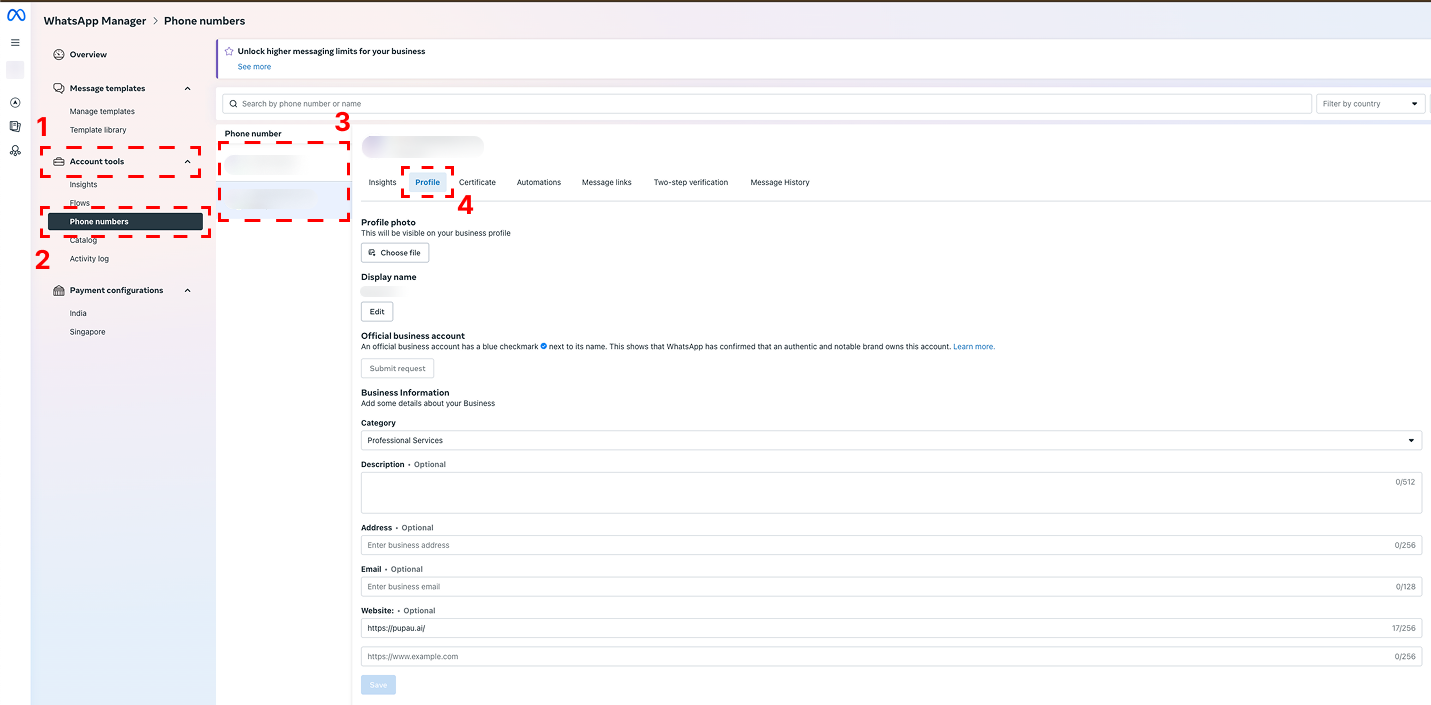Click the Enter business address field

click(891, 546)
